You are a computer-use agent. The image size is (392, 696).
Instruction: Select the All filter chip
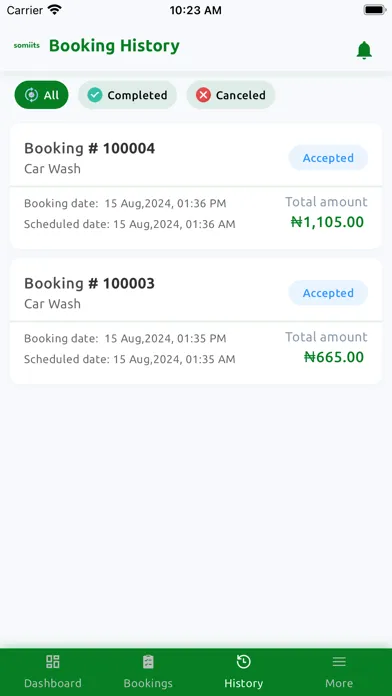click(41, 95)
